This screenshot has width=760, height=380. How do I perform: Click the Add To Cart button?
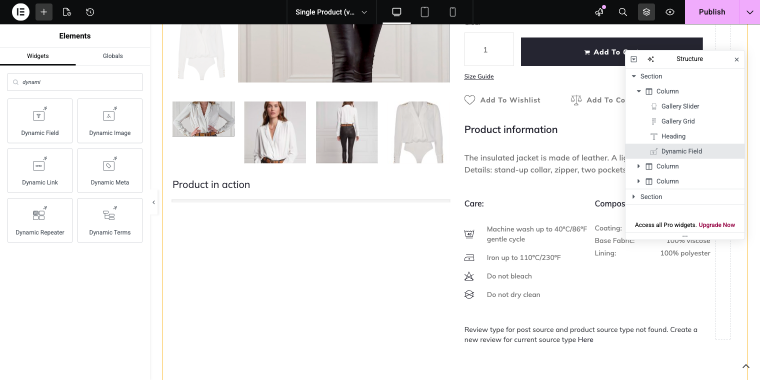point(612,52)
